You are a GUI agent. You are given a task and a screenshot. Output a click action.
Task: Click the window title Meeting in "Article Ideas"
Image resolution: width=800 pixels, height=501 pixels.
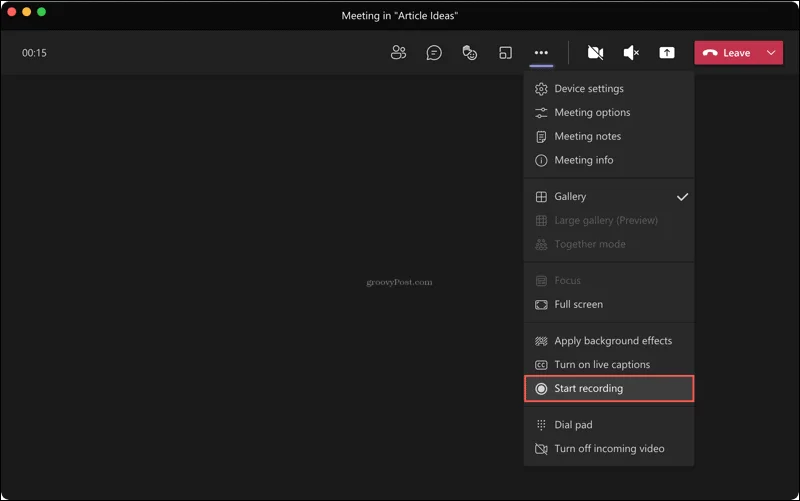[399, 16]
